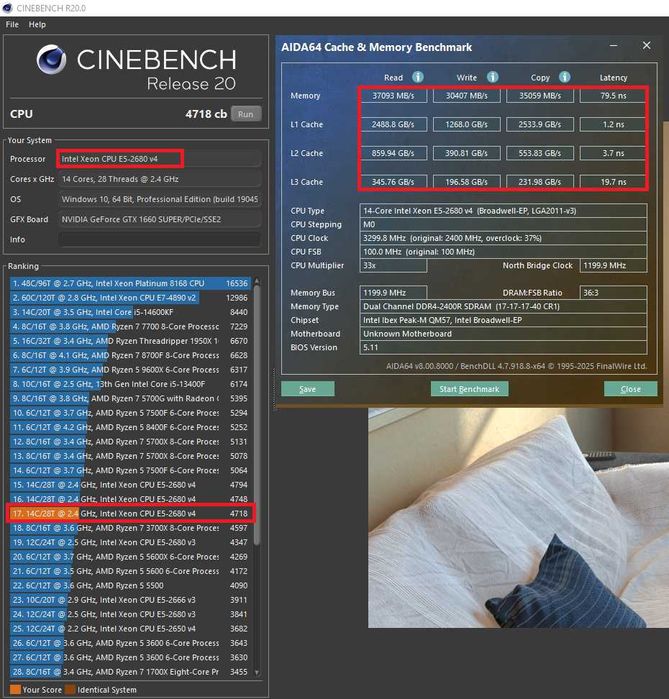Click the Cinebench title bar app icon
Screen dimensions: 669x699
click(7, 8)
